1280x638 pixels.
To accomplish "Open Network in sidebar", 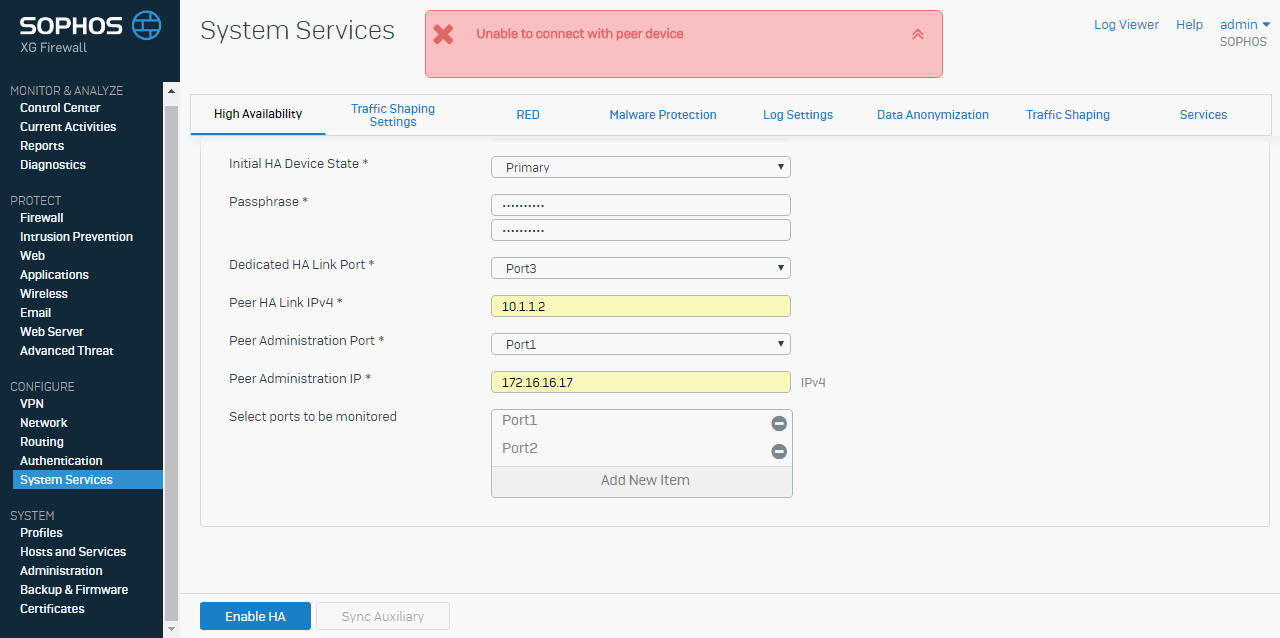I will (44, 423).
